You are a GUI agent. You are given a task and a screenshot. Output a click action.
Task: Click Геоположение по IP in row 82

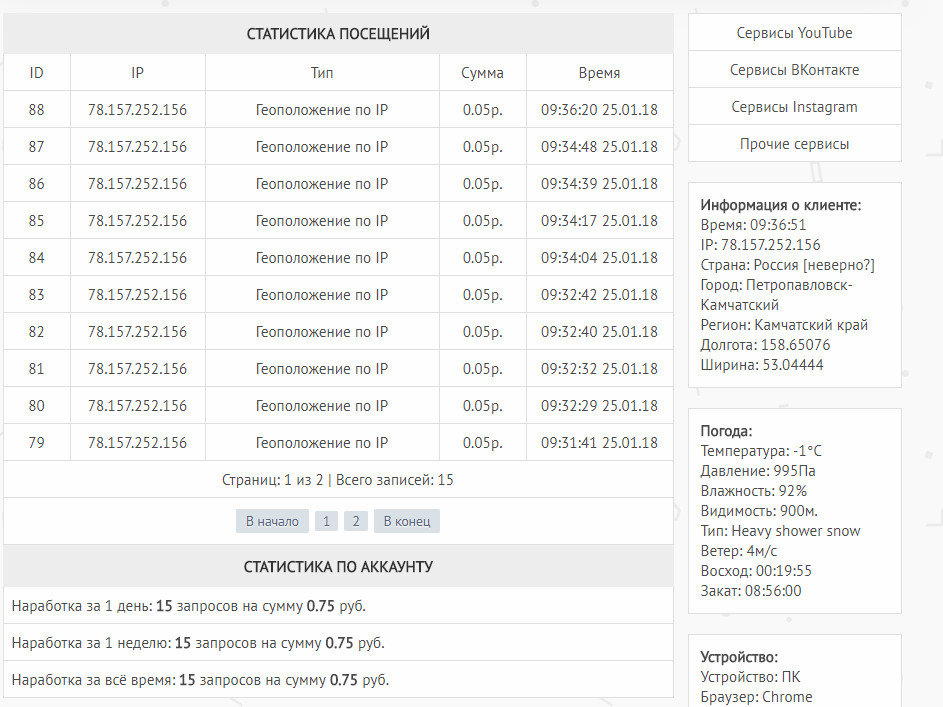(x=322, y=332)
